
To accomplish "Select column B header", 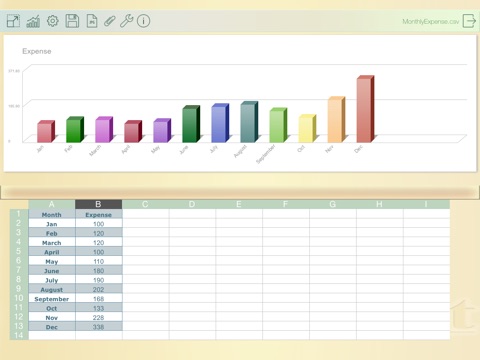I will pos(99,204).
